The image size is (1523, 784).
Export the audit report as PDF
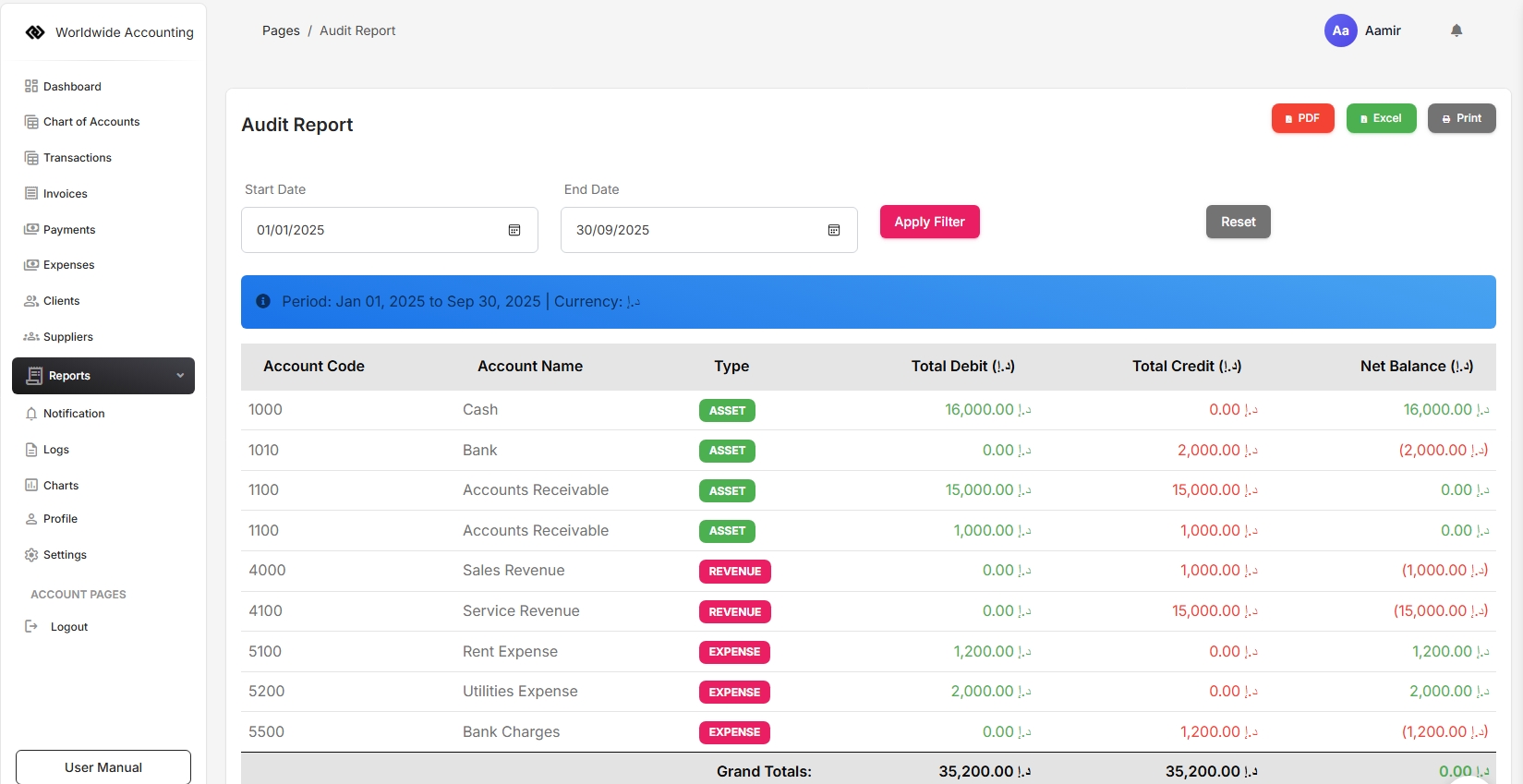pos(1302,118)
